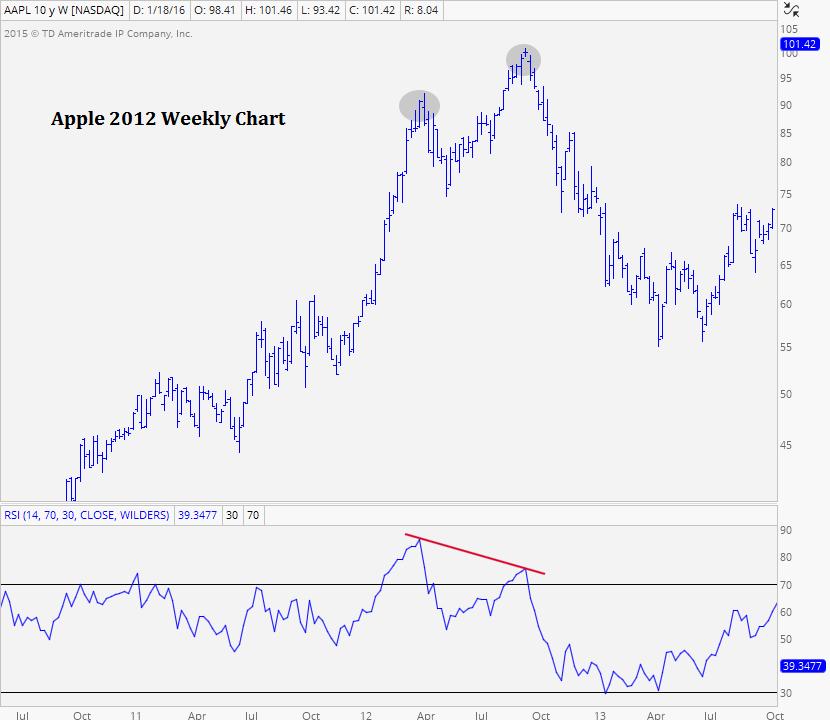This screenshot has height=720, width=830.
Task: Click the copyright TD Ameritrade IP Company text
Action: (98, 34)
